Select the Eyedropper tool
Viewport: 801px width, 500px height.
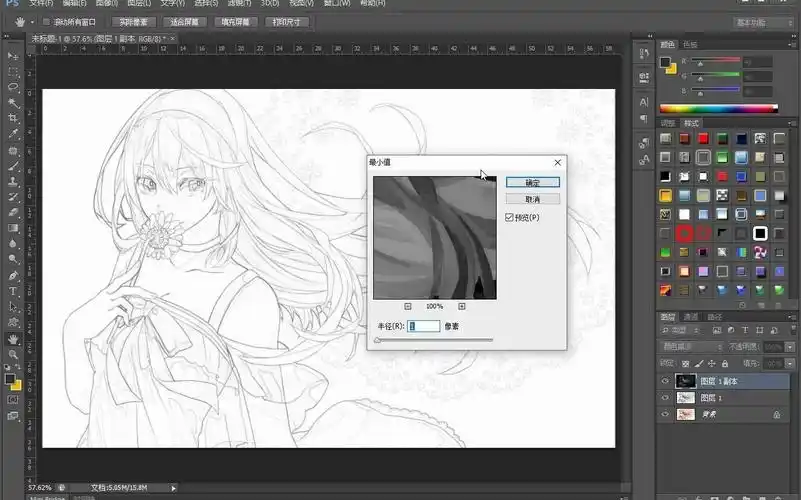[14, 134]
